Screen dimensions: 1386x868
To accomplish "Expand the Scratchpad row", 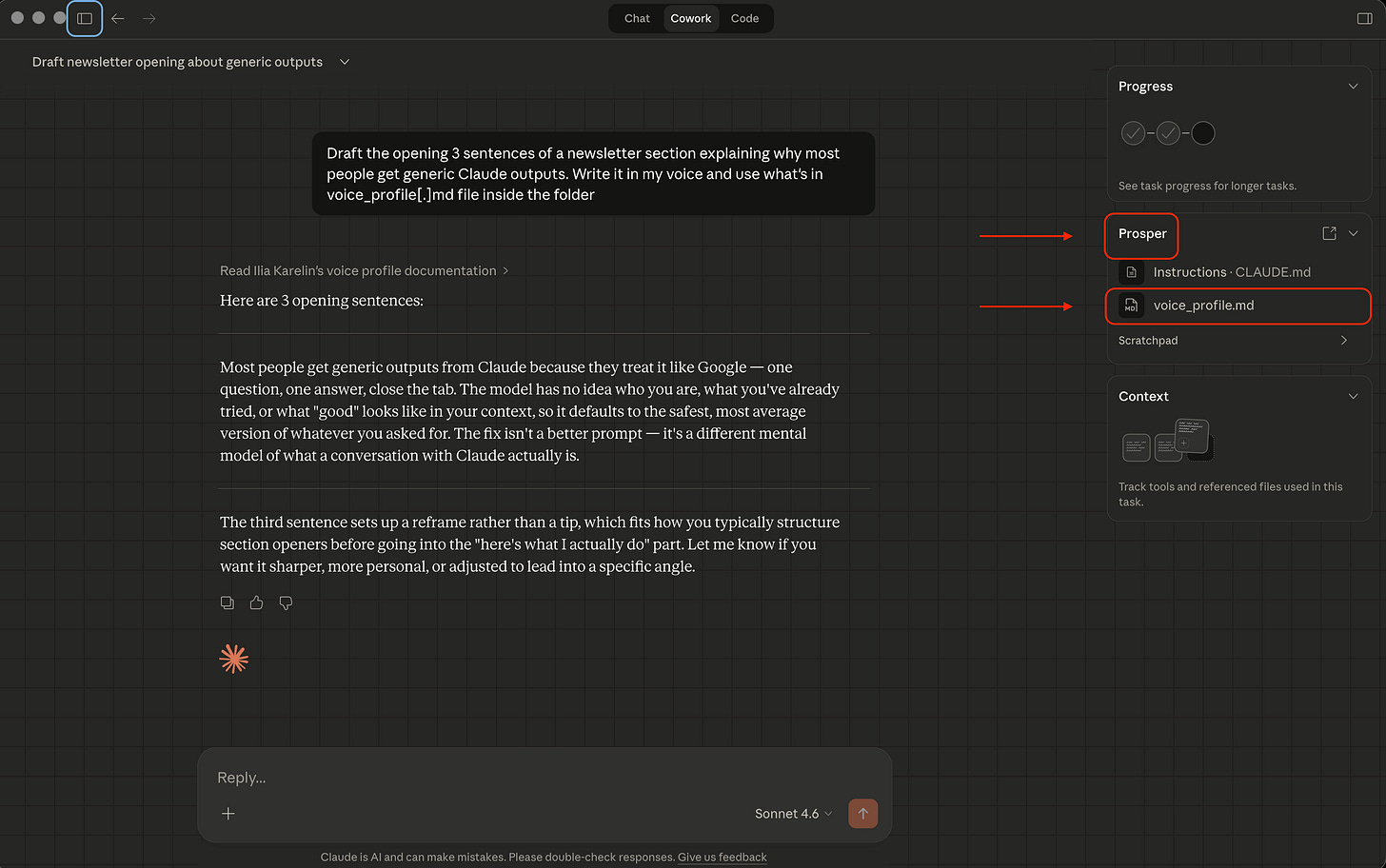I will tap(1238, 341).
